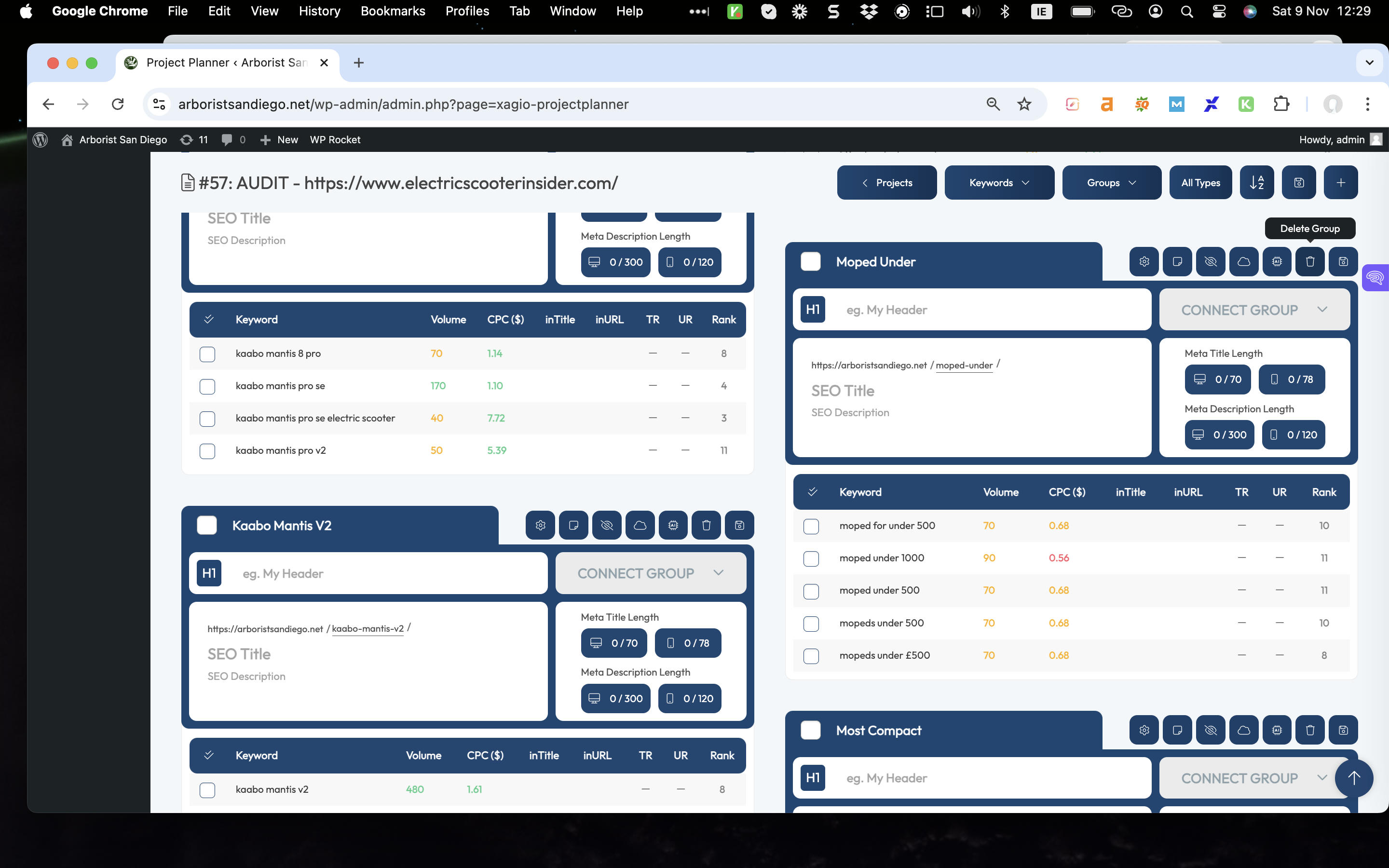The height and width of the screenshot is (868, 1389).
Task: Select all keywords in Moped Under table
Action: [812, 492]
